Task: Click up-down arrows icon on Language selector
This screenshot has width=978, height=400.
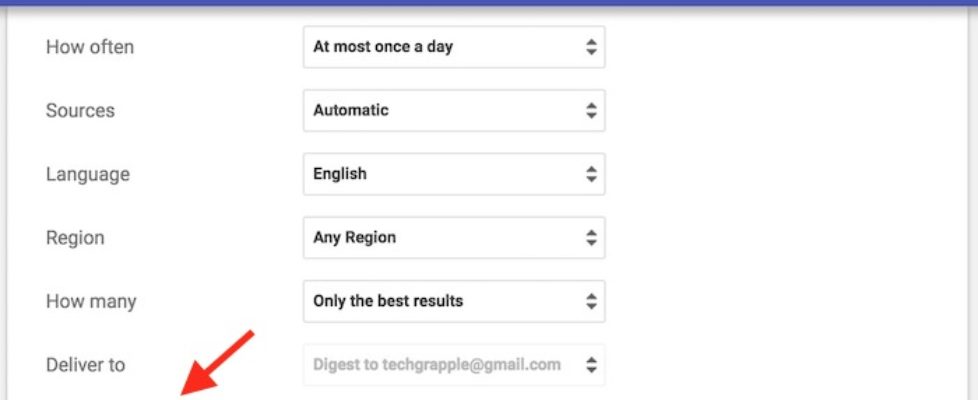Action: pyautogui.click(x=591, y=174)
